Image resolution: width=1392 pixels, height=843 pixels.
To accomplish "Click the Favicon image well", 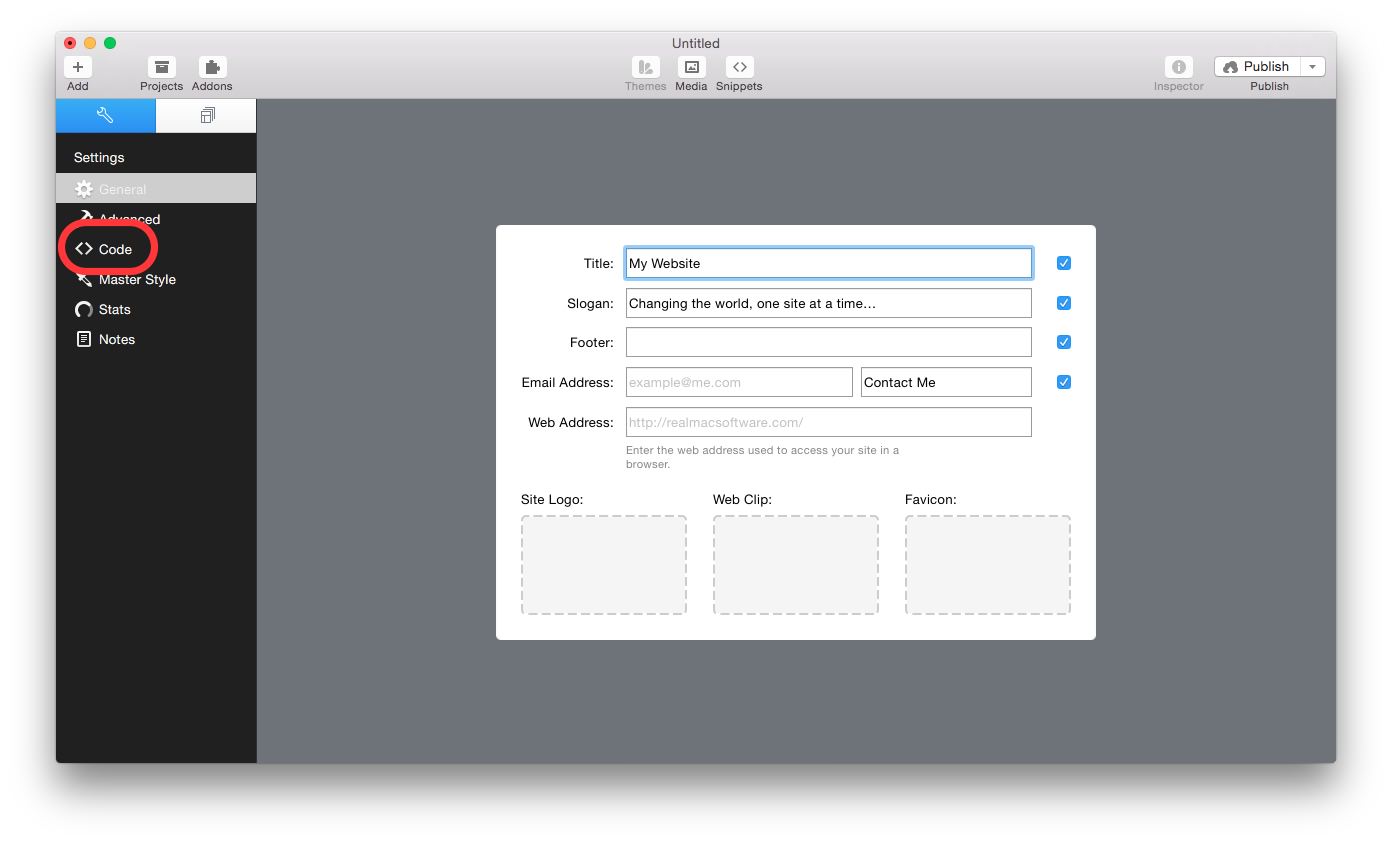I will coord(988,565).
